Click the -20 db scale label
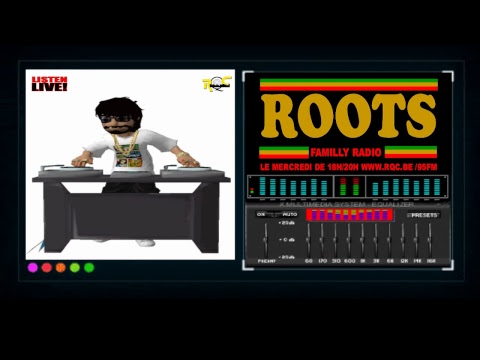The image size is (480, 360). (287, 257)
